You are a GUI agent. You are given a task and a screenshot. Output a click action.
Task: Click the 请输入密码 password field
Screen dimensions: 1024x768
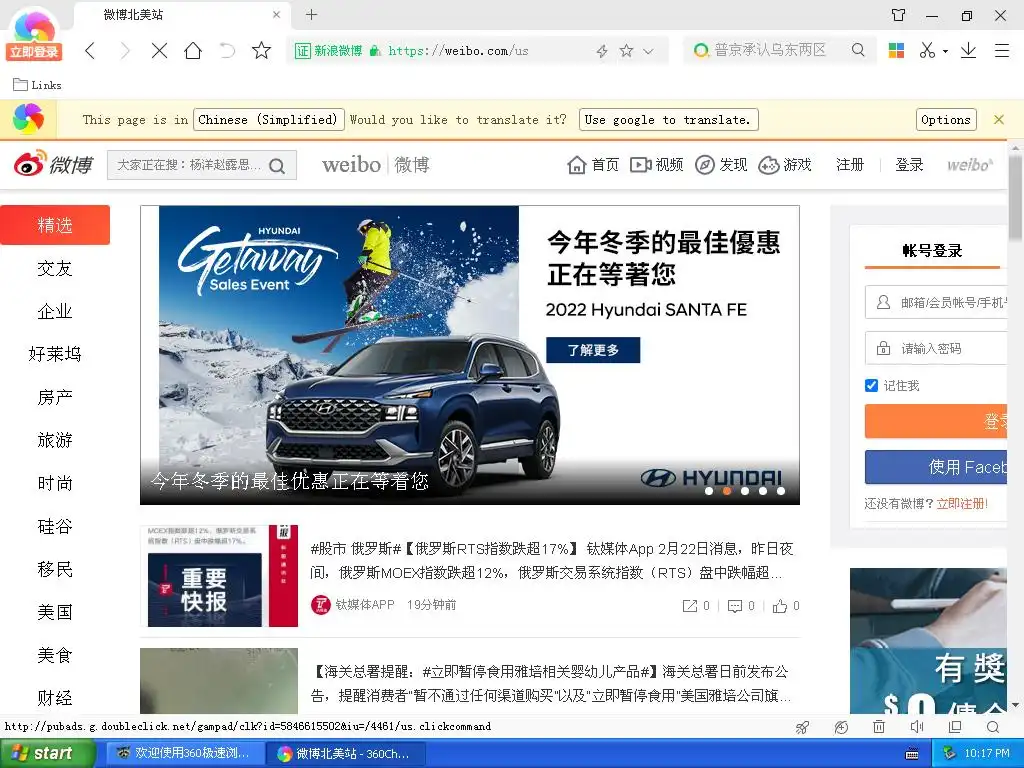[x=936, y=348]
